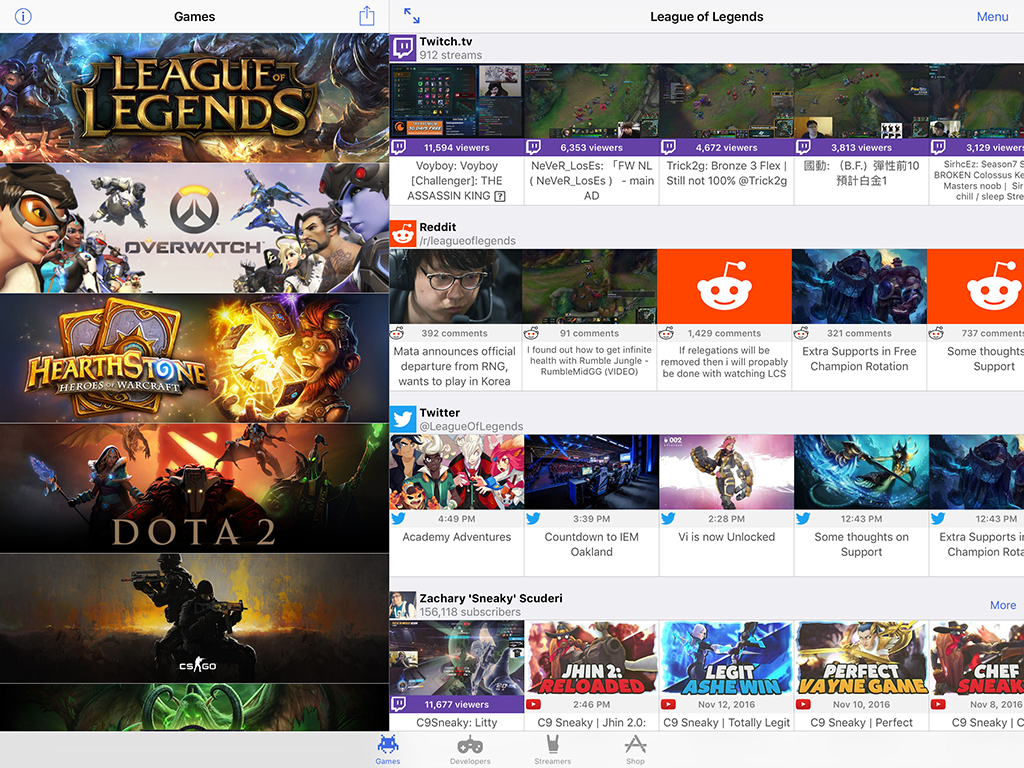Viewport: 1024px width, 768px height.
Task: Click the Twitch.tv logo icon
Action: 404,48
